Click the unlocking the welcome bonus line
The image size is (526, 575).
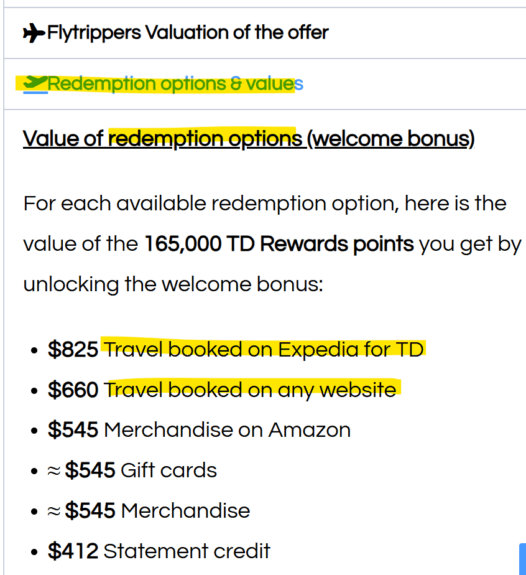click(173, 284)
